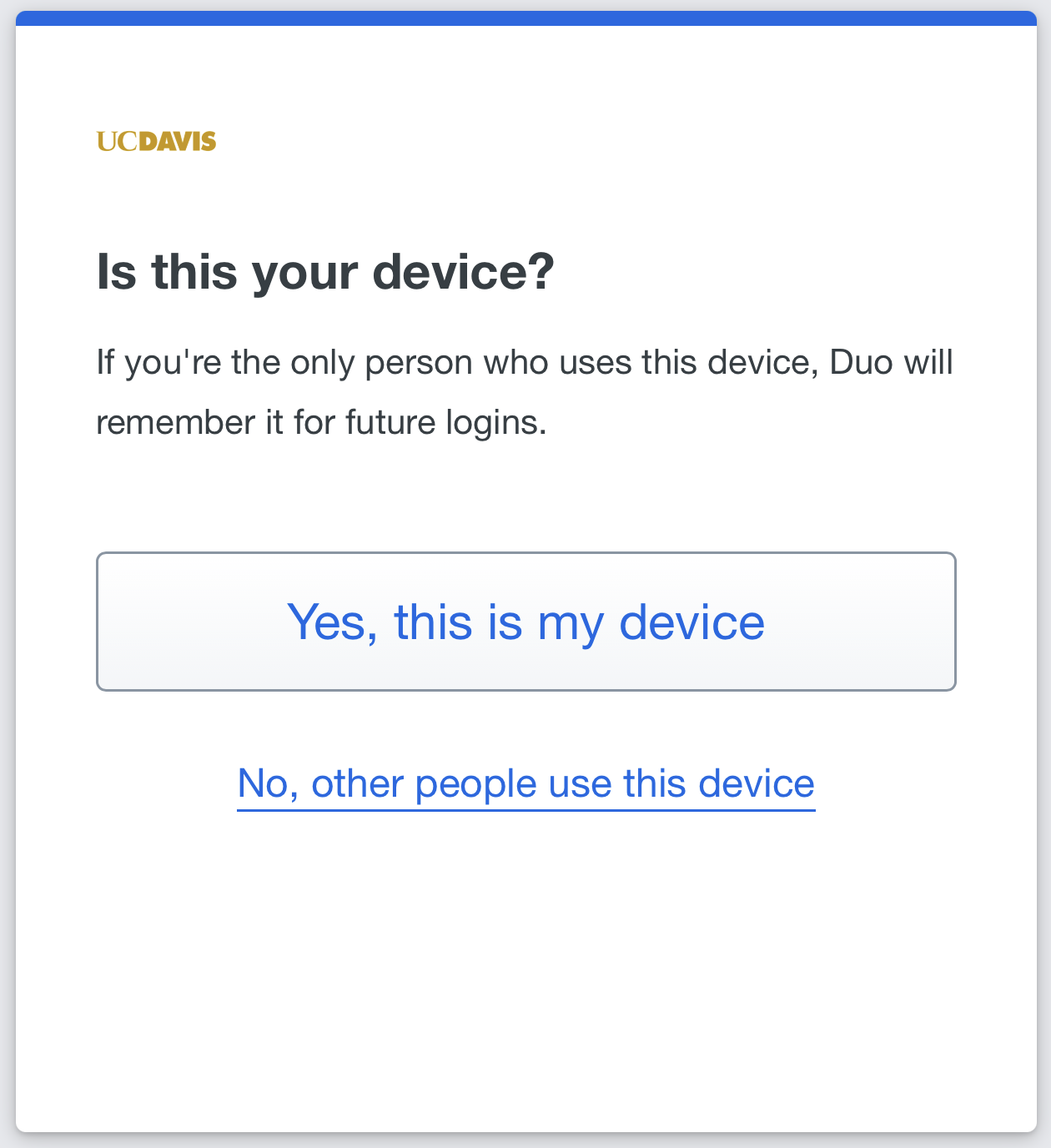The image size is (1051, 1148).
Task: Open the underlined blue No link
Action: pyautogui.click(x=525, y=783)
